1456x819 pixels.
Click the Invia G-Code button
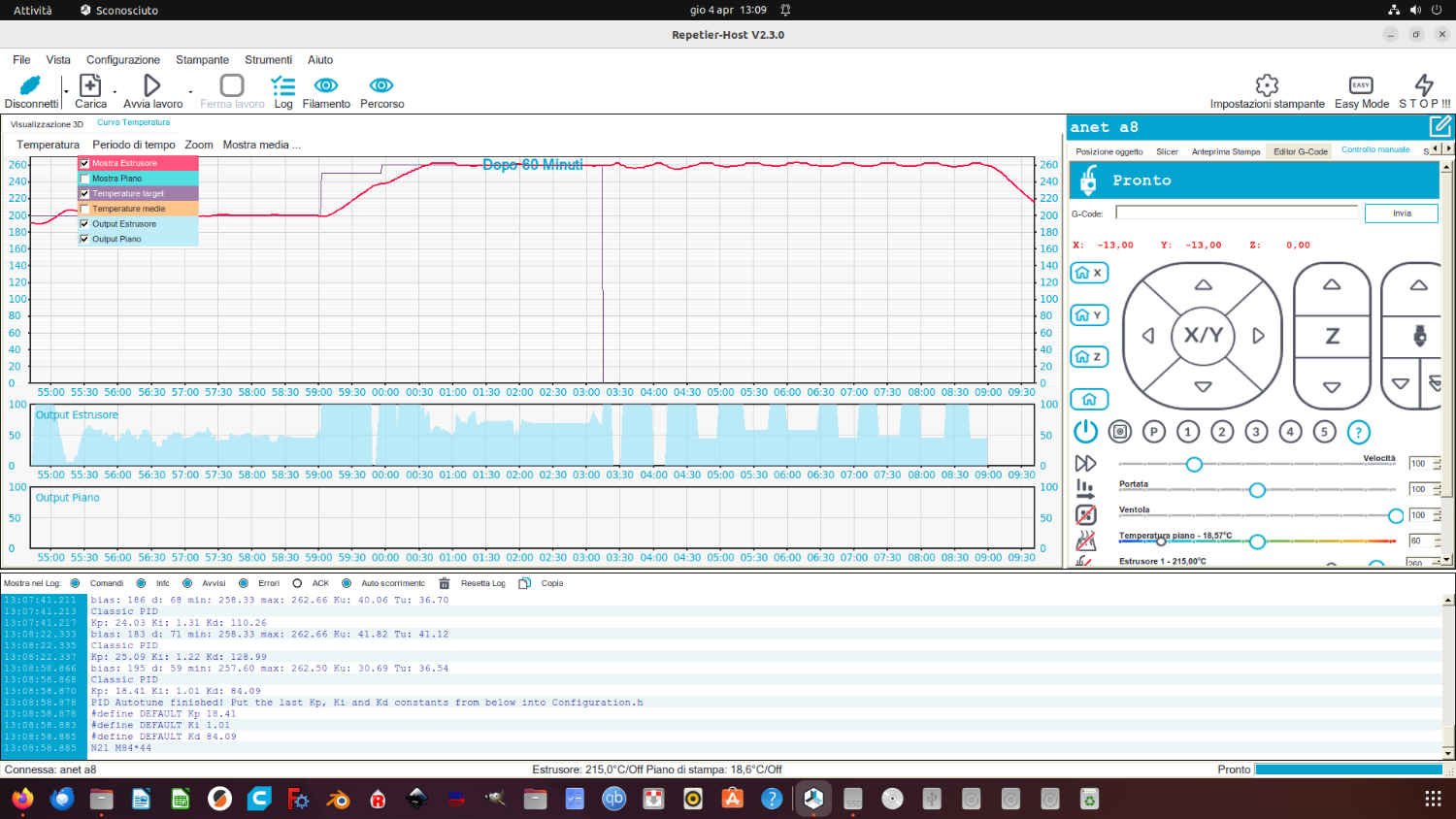coord(1401,213)
